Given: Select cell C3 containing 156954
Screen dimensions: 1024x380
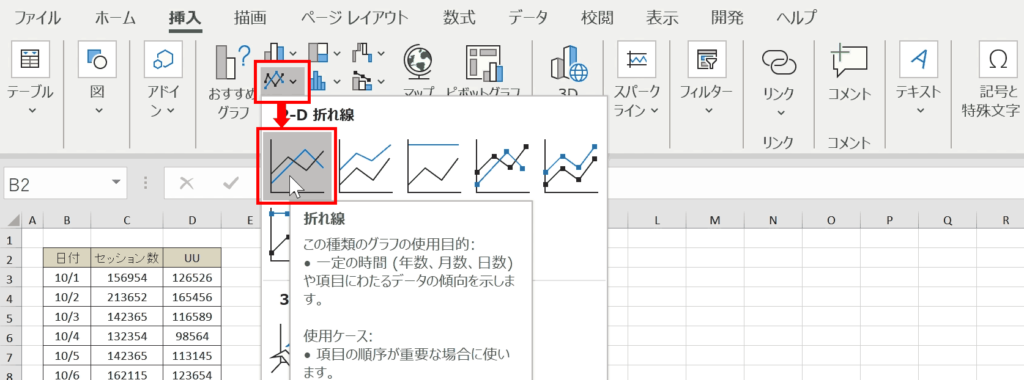Looking at the screenshot, I should tap(127, 278).
